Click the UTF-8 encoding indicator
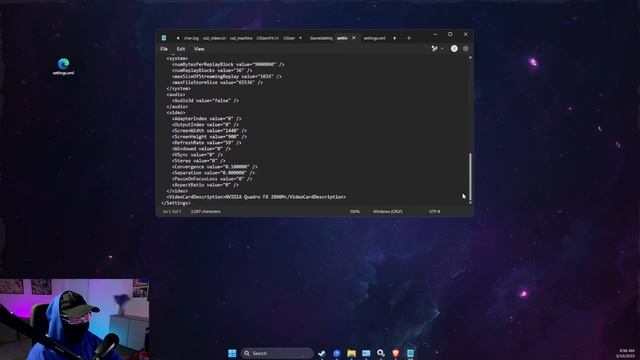Screen dimensions: 640x360 434,211
